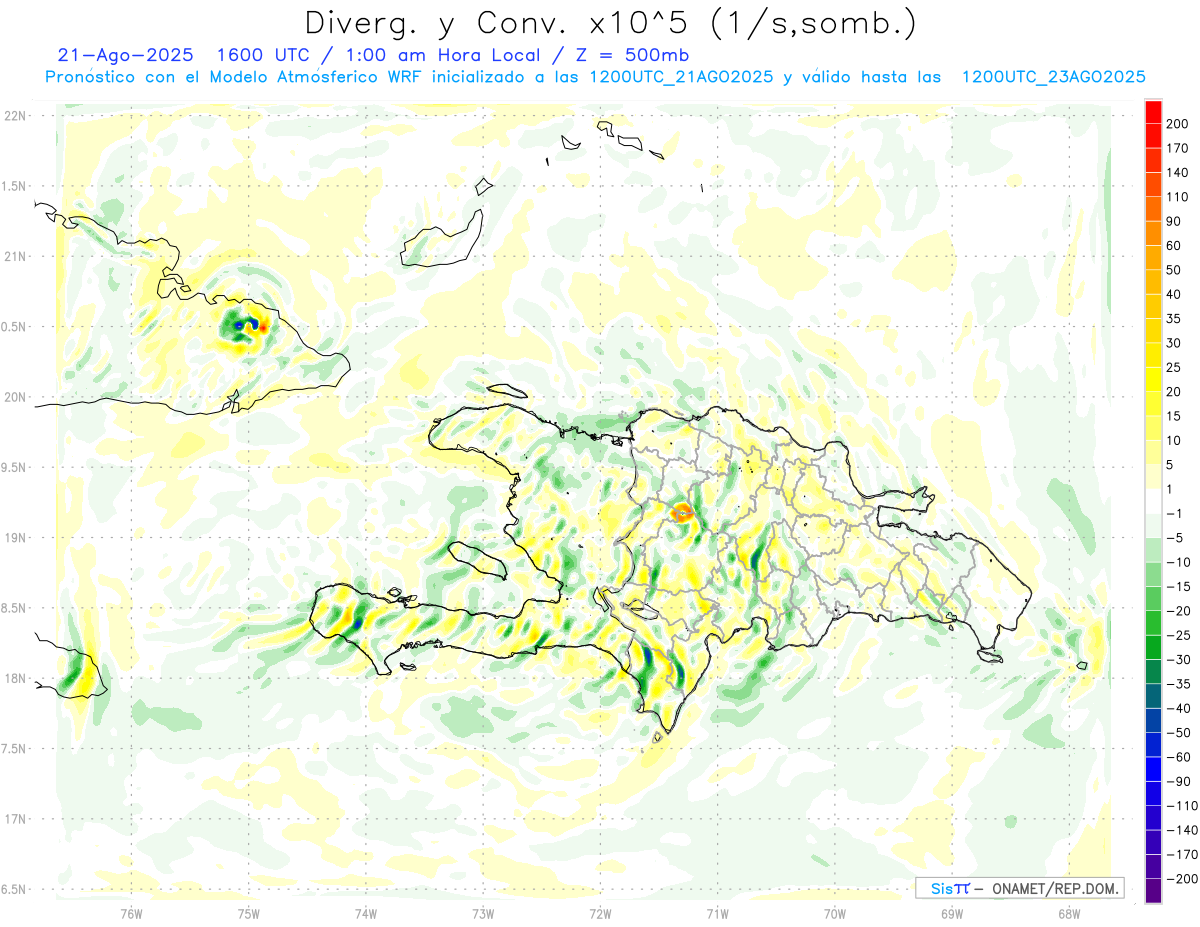Click the '19N' latitude label
Image resolution: width=1200 pixels, height=927 pixels.
coord(16,537)
